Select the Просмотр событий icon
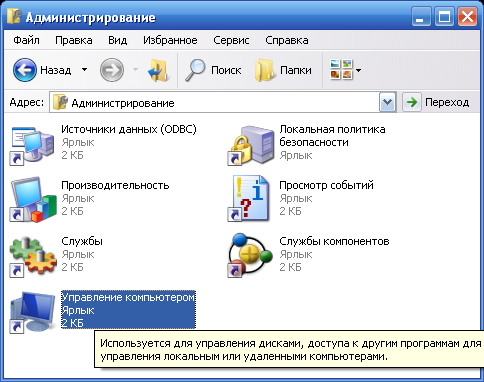The width and height of the screenshot is (484, 382). click(x=249, y=198)
